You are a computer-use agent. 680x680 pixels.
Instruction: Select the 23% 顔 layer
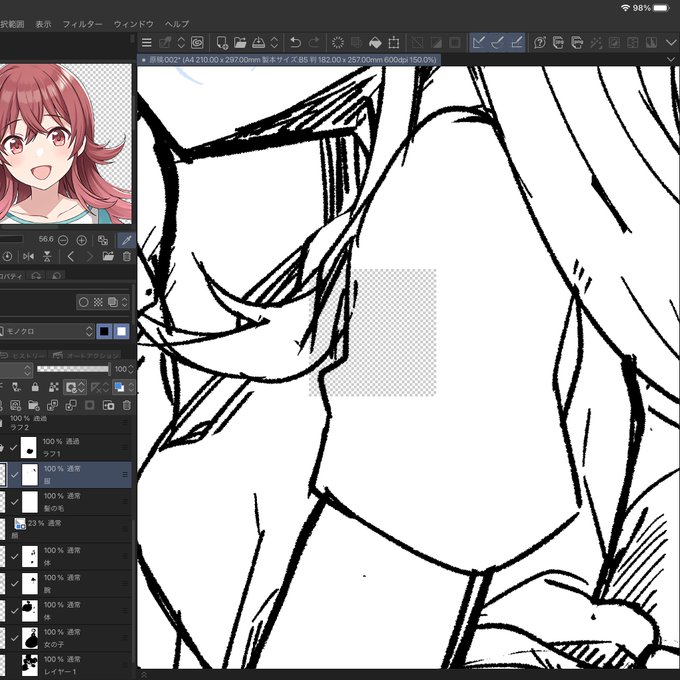point(65,529)
